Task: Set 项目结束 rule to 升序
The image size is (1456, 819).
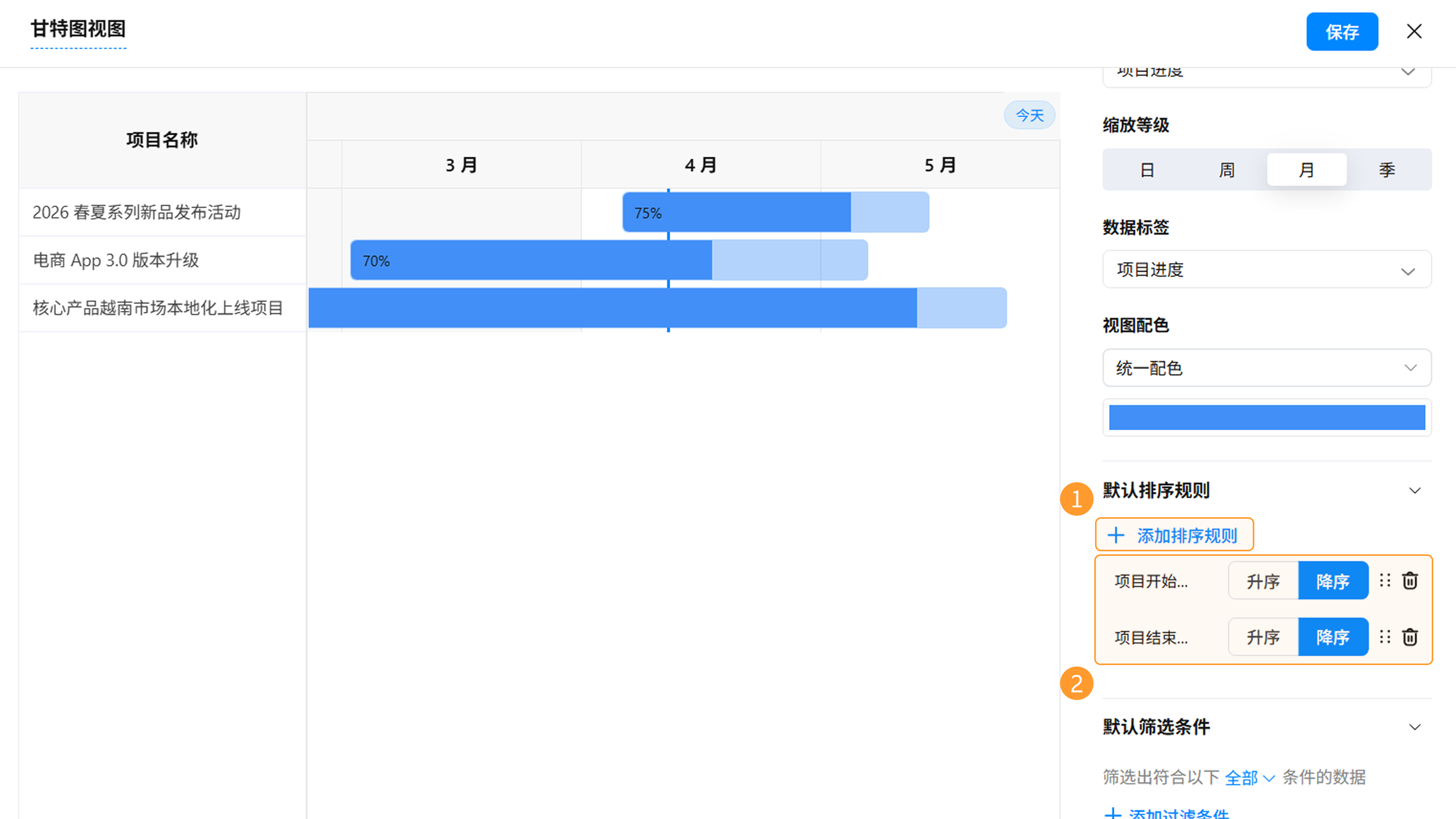Action: point(1263,637)
